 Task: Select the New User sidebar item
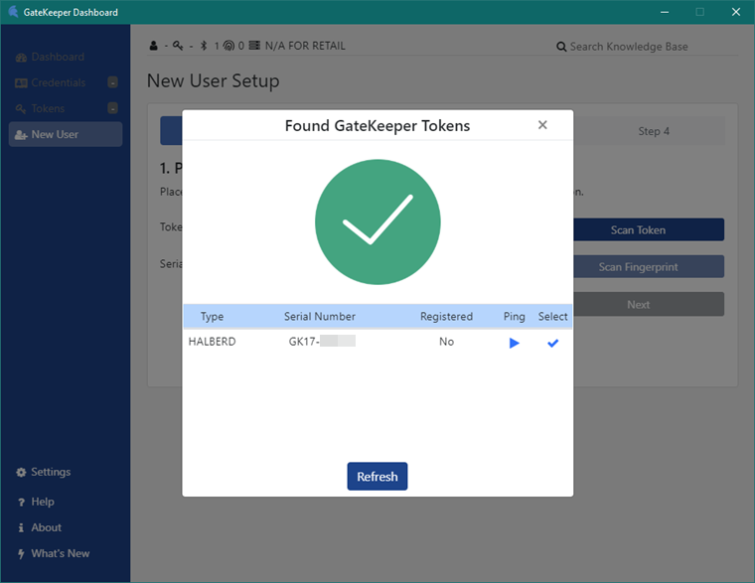pyautogui.click(x=65, y=134)
